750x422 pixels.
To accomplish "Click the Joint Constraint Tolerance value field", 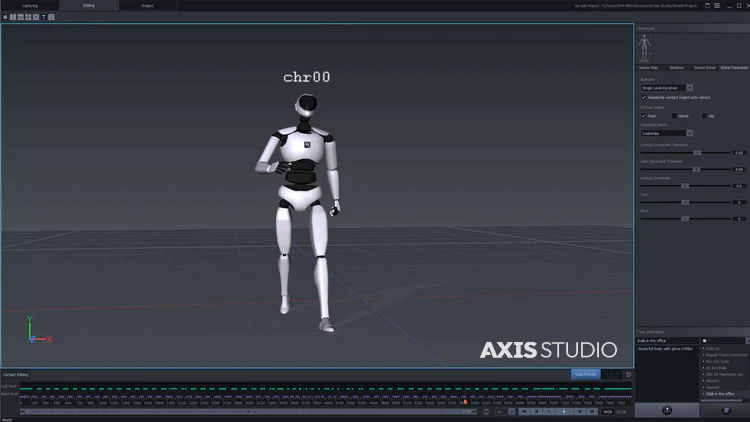I will click(739, 169).
